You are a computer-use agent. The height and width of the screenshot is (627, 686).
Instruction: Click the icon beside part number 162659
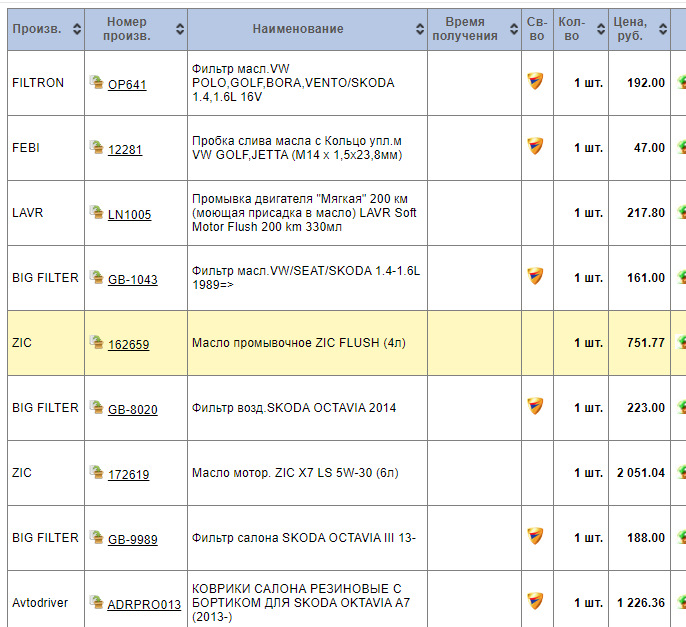(x=96, y=342)
